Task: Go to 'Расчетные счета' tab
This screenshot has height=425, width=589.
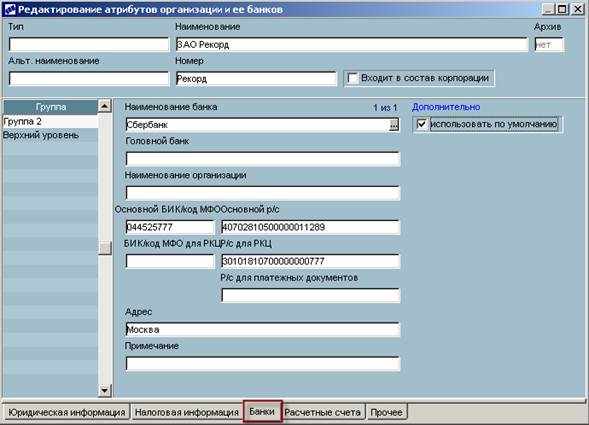Action: pyautogui.click(x=323, y=412)
